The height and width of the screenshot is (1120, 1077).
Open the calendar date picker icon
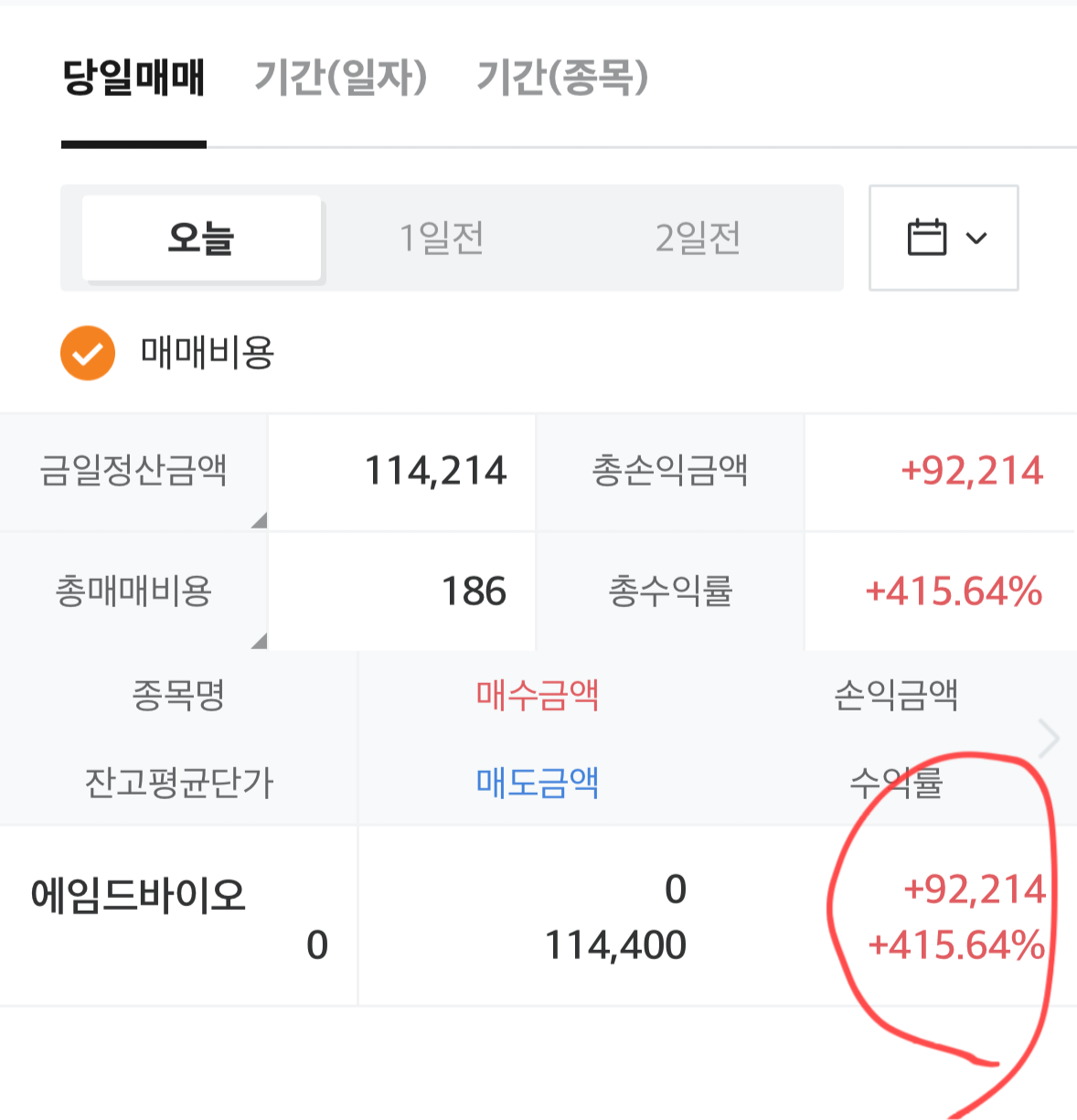(x=926, y=238)
